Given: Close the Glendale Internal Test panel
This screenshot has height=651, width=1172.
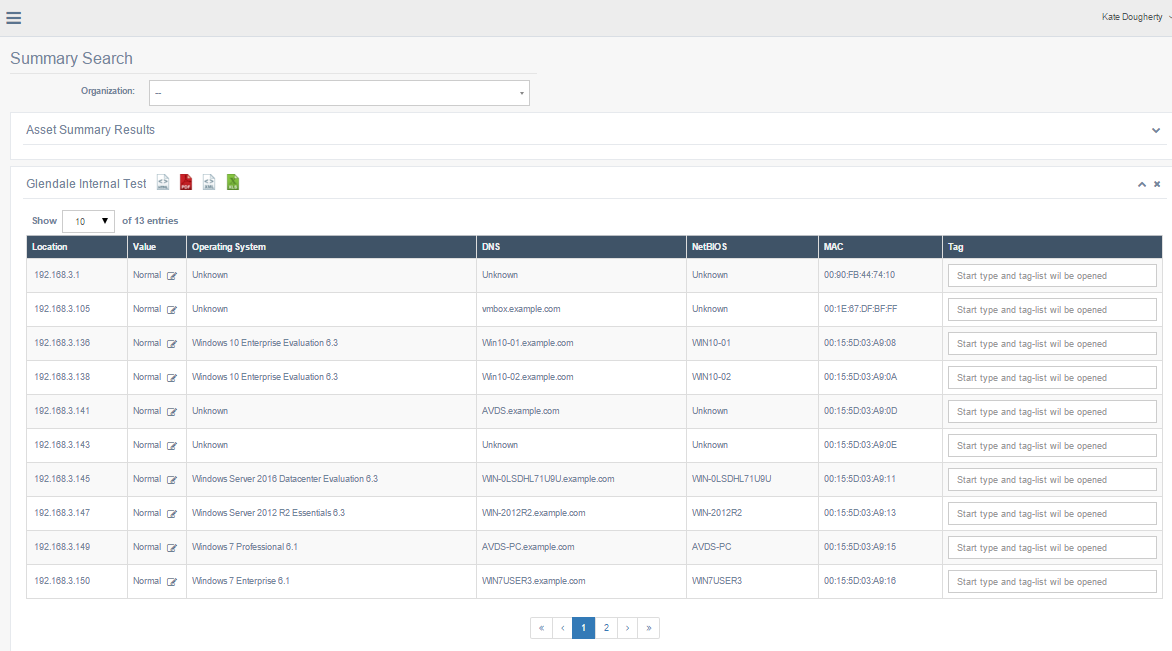Looking at the screenshot, I should point(1157,184).
